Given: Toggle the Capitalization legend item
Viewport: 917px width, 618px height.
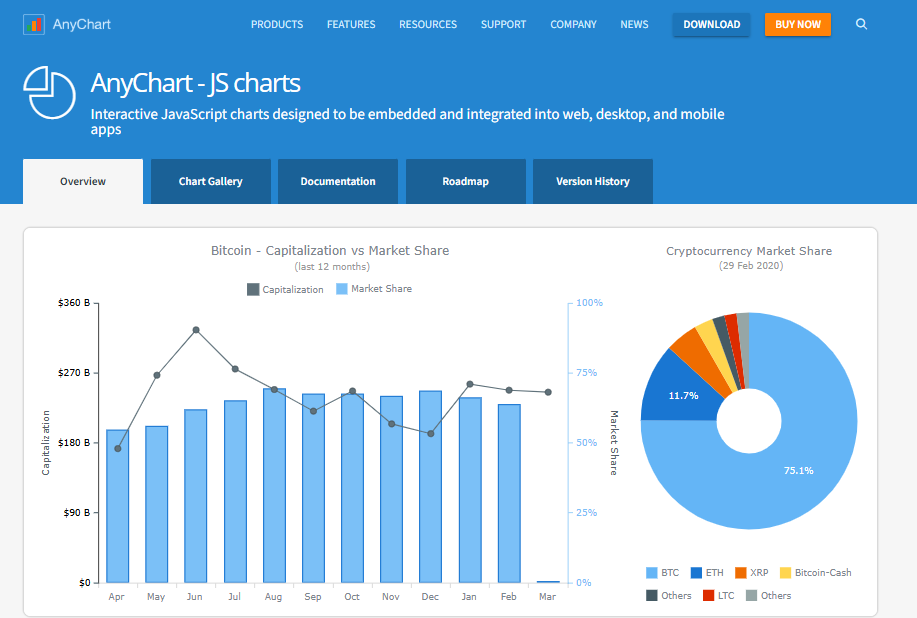Looking at the screenshot, I should (285, 289).
